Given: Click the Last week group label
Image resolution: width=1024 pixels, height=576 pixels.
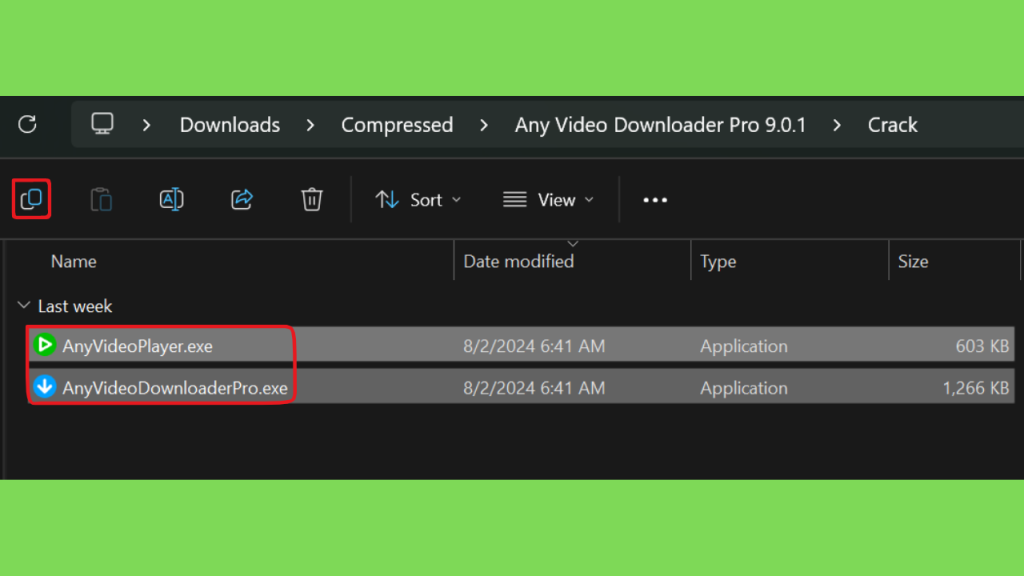Looking at the screenshot, I should point(75,306).
